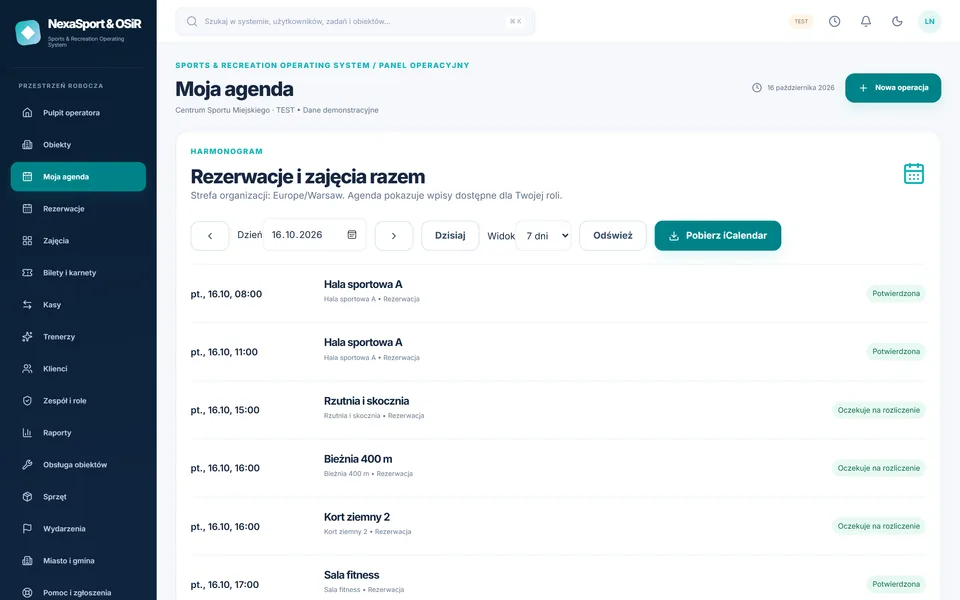Open the history clock icon in top bar
960x600 pixels.
pos(834,21)
